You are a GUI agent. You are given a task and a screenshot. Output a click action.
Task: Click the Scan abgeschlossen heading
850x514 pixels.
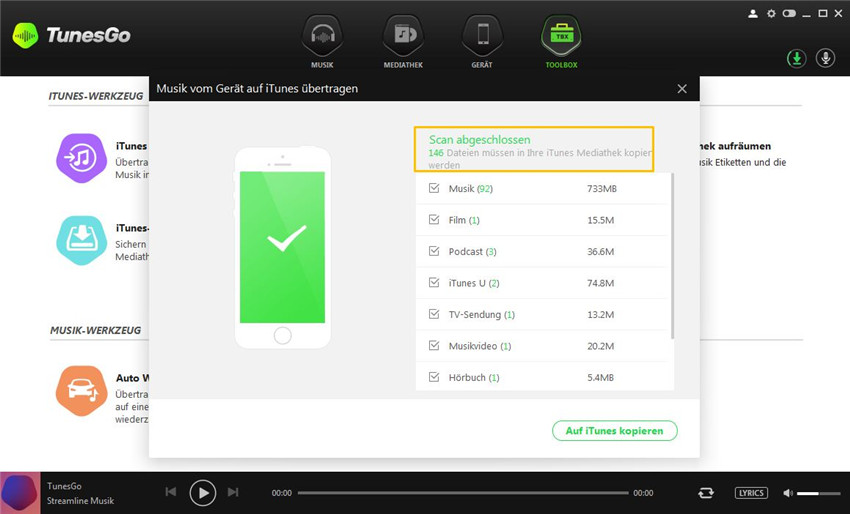[x=480, y=139]
